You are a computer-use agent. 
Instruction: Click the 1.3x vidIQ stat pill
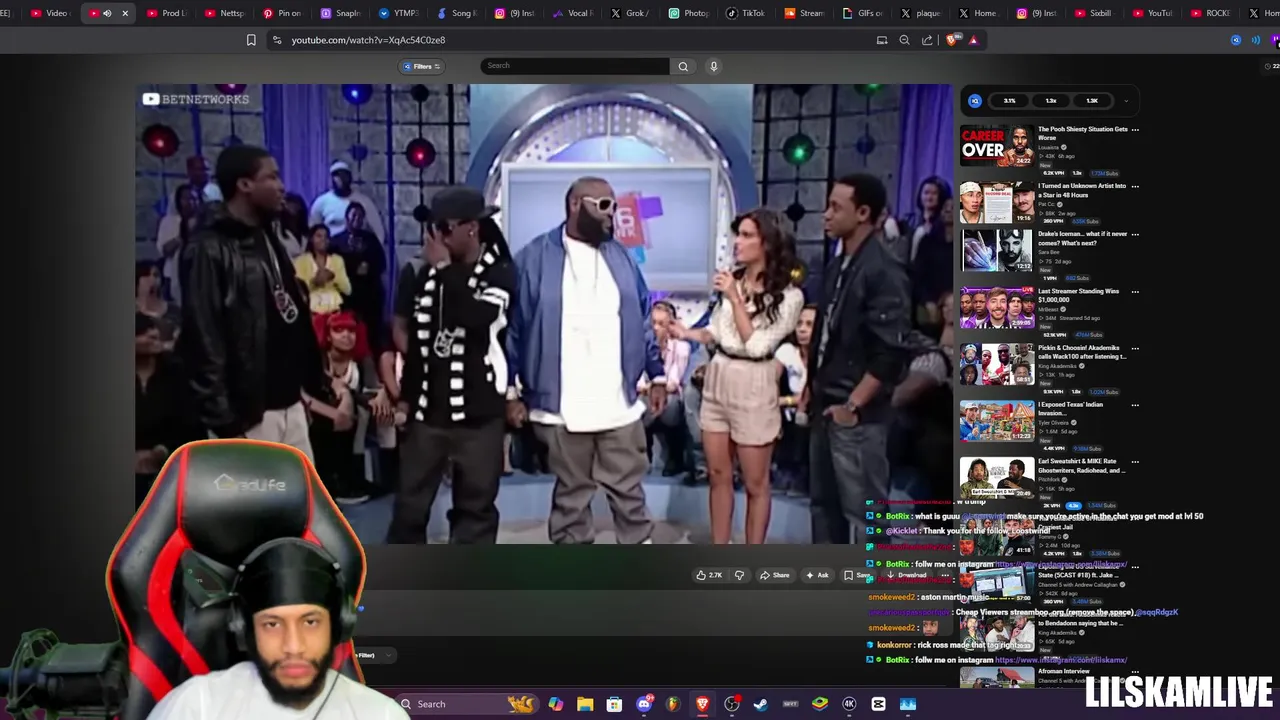[1051, 100]
